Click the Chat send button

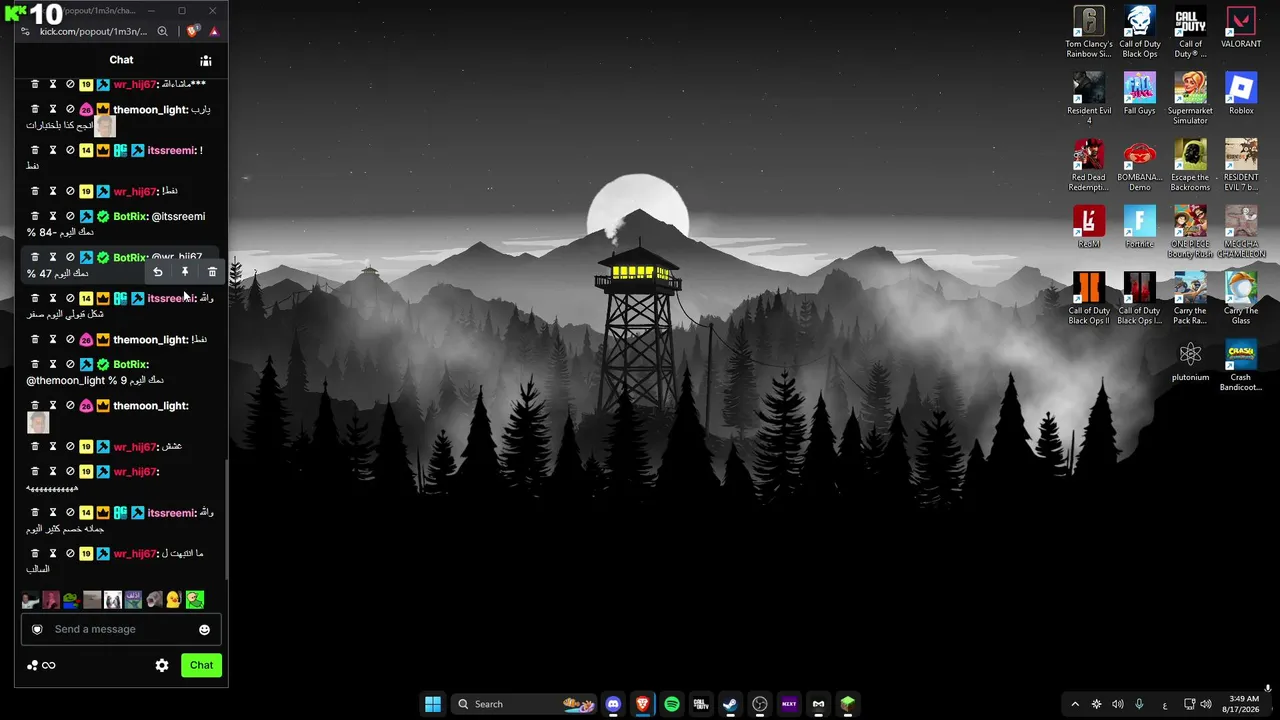(201, 665)
